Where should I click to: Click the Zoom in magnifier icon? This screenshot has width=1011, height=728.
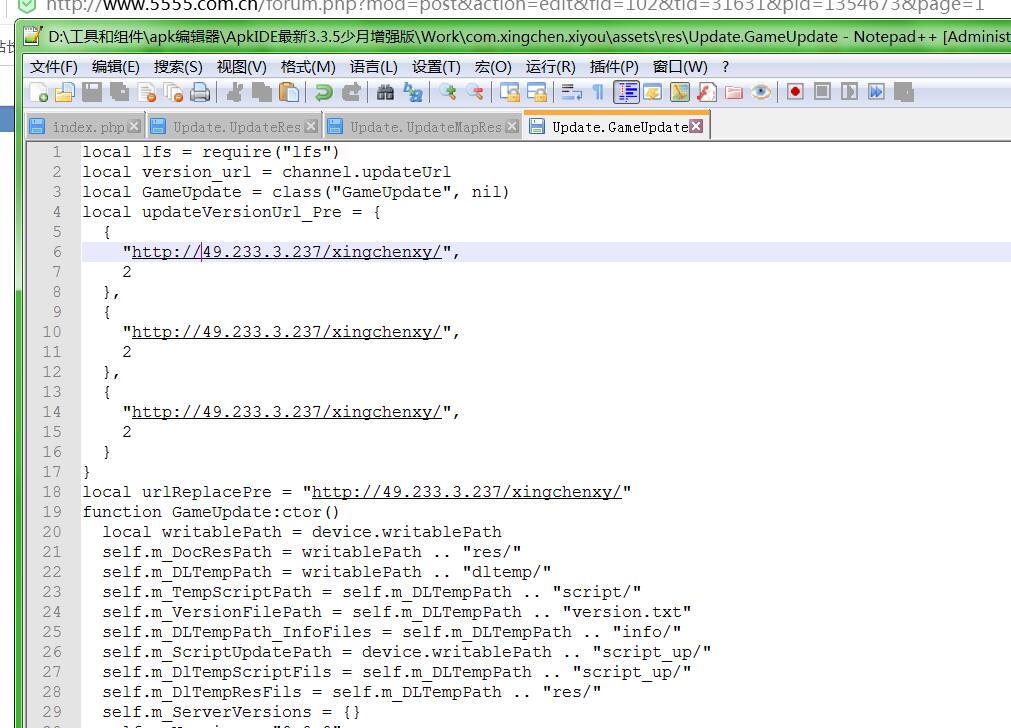[447, 93]
